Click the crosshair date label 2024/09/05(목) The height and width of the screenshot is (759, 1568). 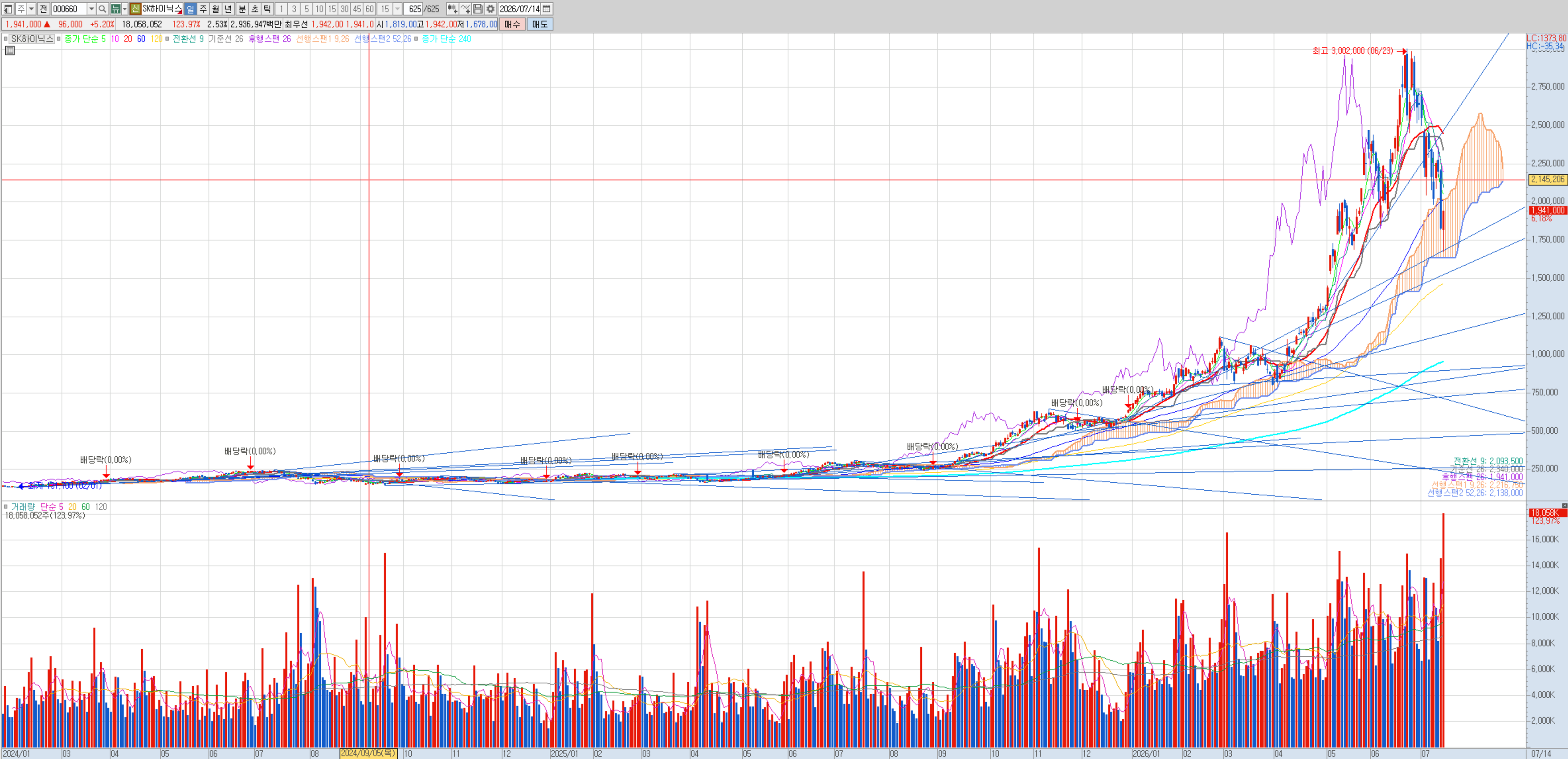click(368, 754)
